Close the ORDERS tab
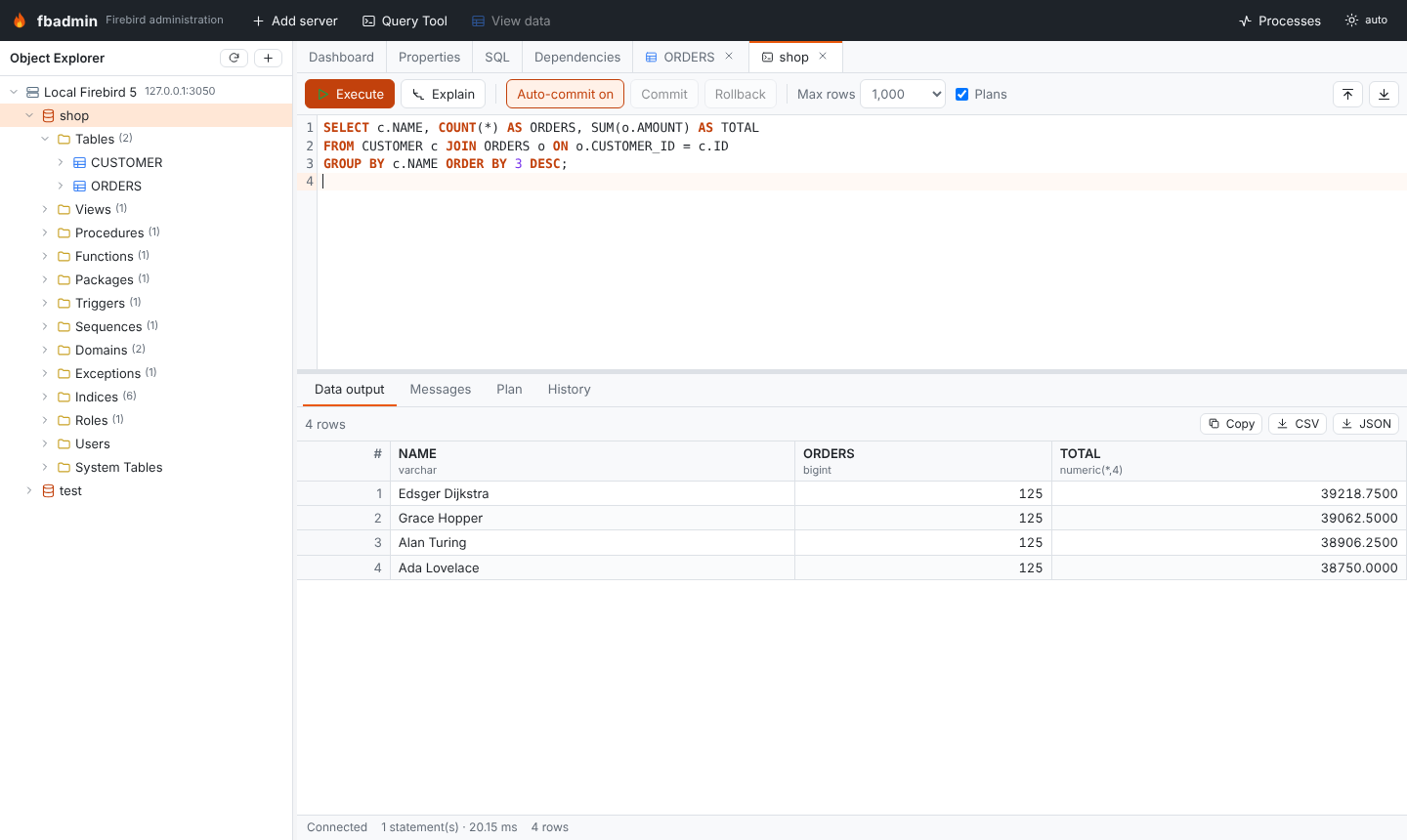 pos(729,57)
